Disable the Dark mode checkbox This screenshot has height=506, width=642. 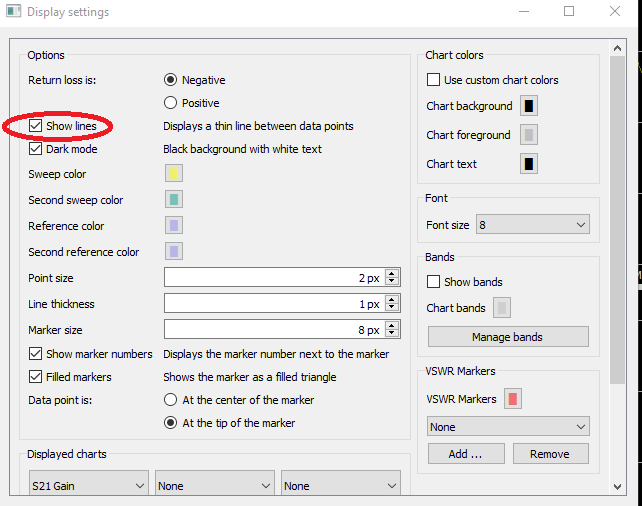point(35,149)
